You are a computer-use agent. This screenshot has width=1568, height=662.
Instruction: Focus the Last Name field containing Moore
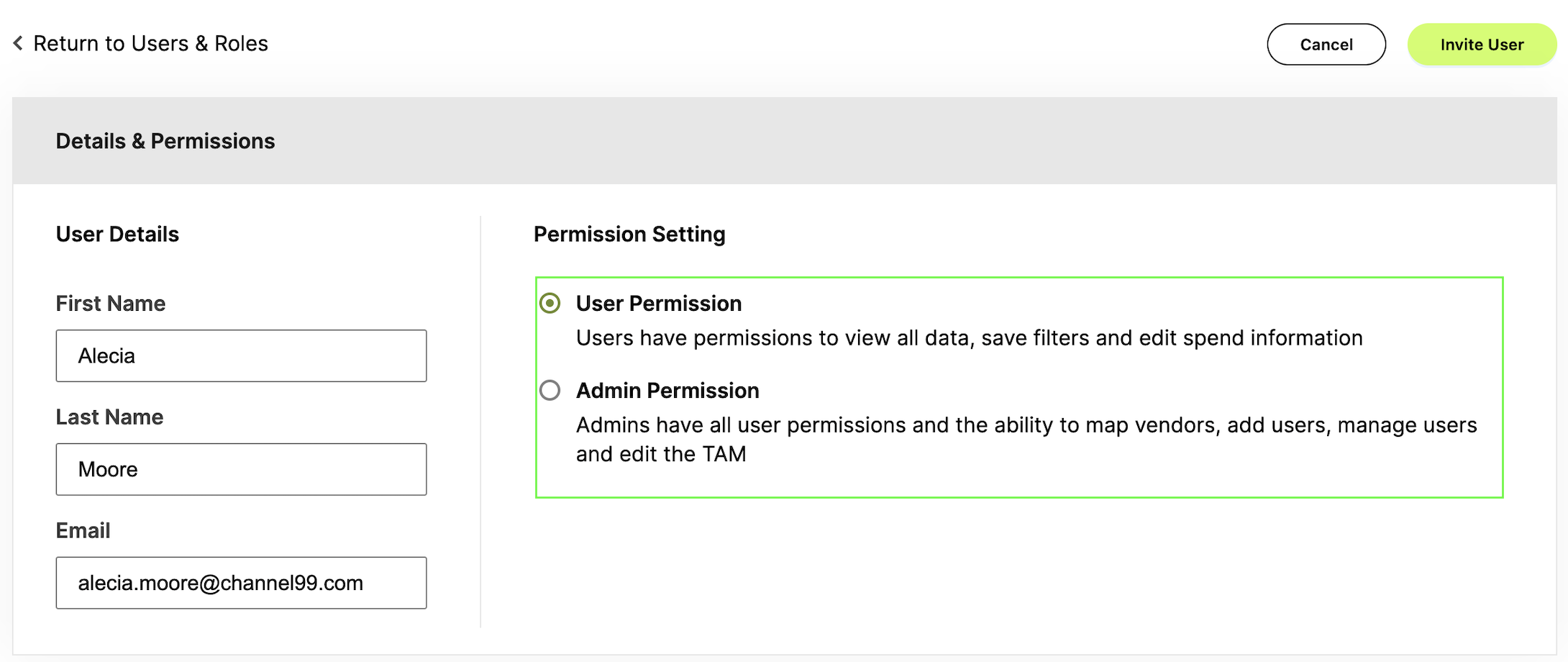(241, 470)
